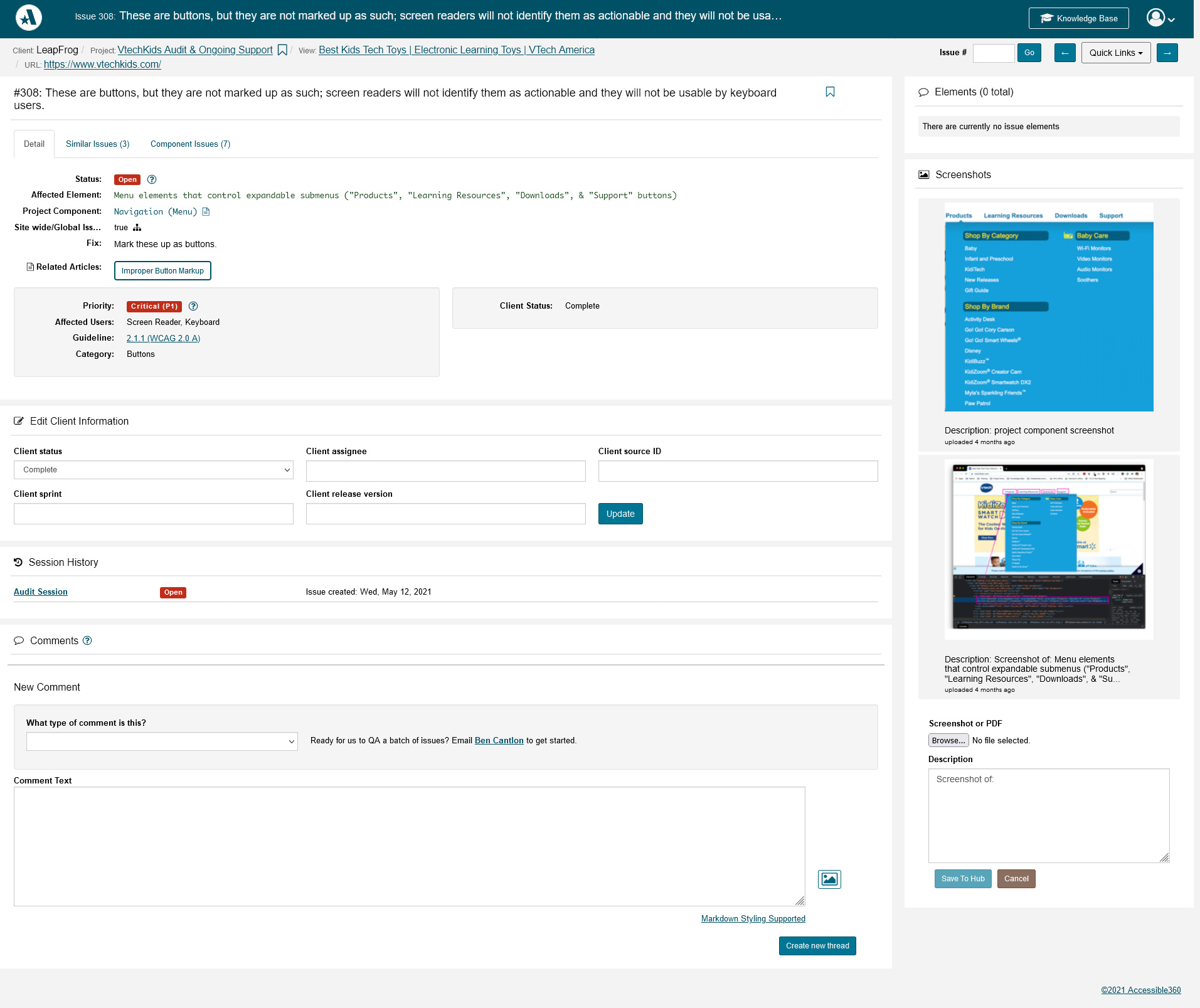1200x1008 pixels.
Task: Open the Quick Links dropdown
Action: pyautogui.click(x=1116, y=53)
